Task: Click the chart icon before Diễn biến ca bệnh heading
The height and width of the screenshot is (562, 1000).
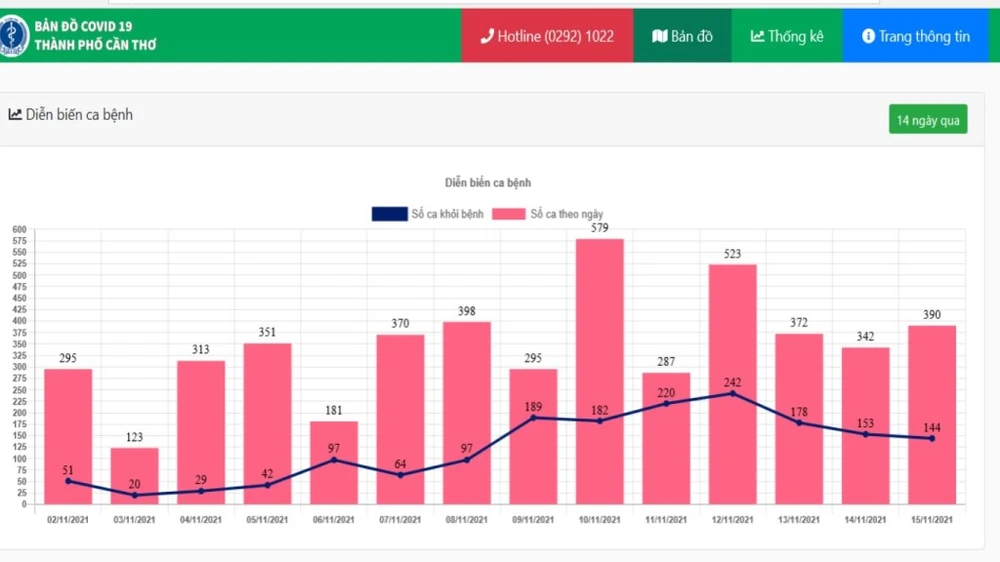Action: click(x=15, y=115)
